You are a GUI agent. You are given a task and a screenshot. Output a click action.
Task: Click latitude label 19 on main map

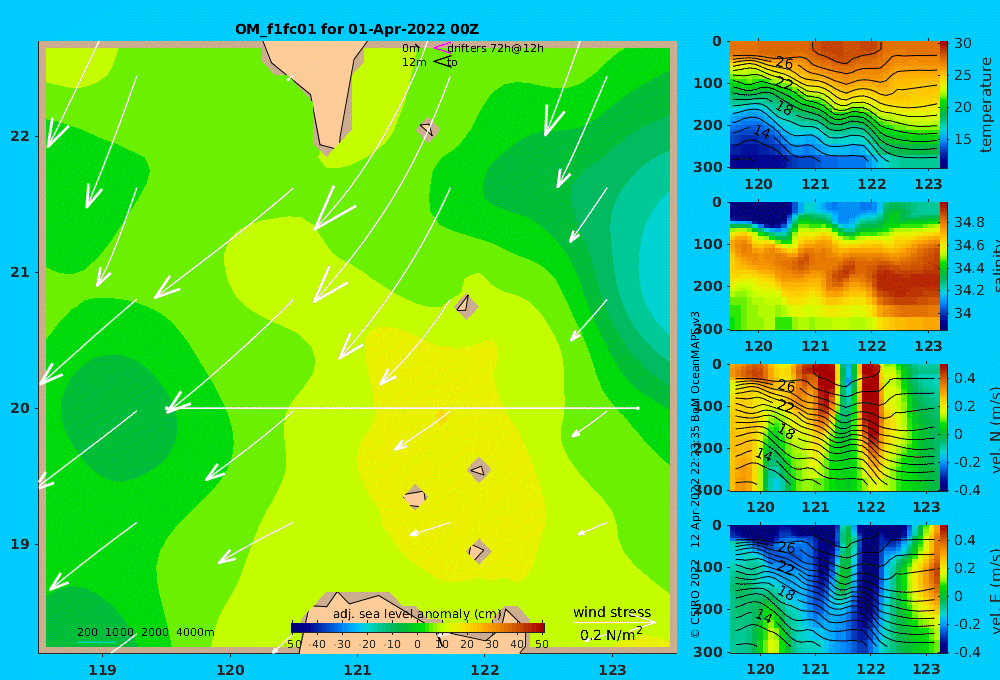point(20,544)
